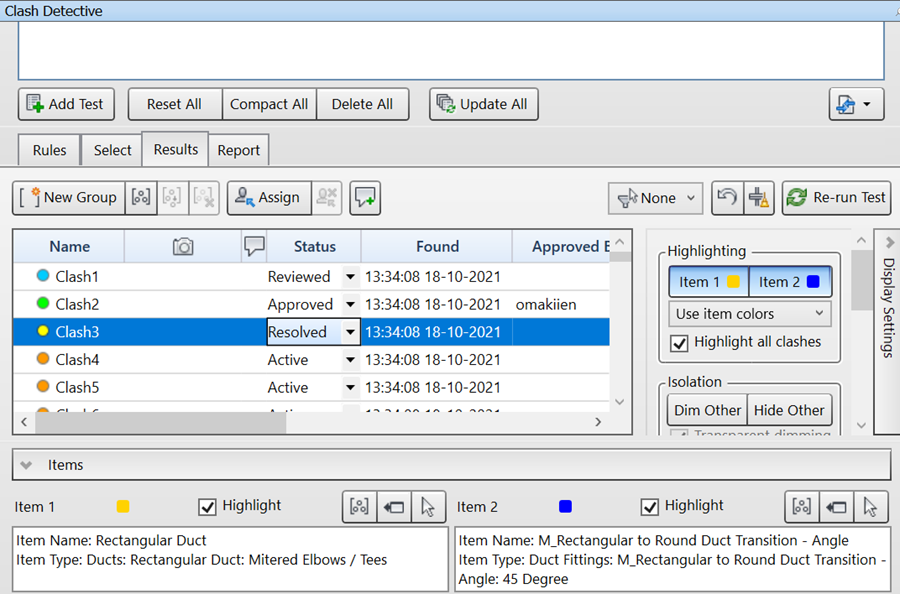Switch to the Rules tab
This screenshot has width=900, height=594.
(49, 150)
